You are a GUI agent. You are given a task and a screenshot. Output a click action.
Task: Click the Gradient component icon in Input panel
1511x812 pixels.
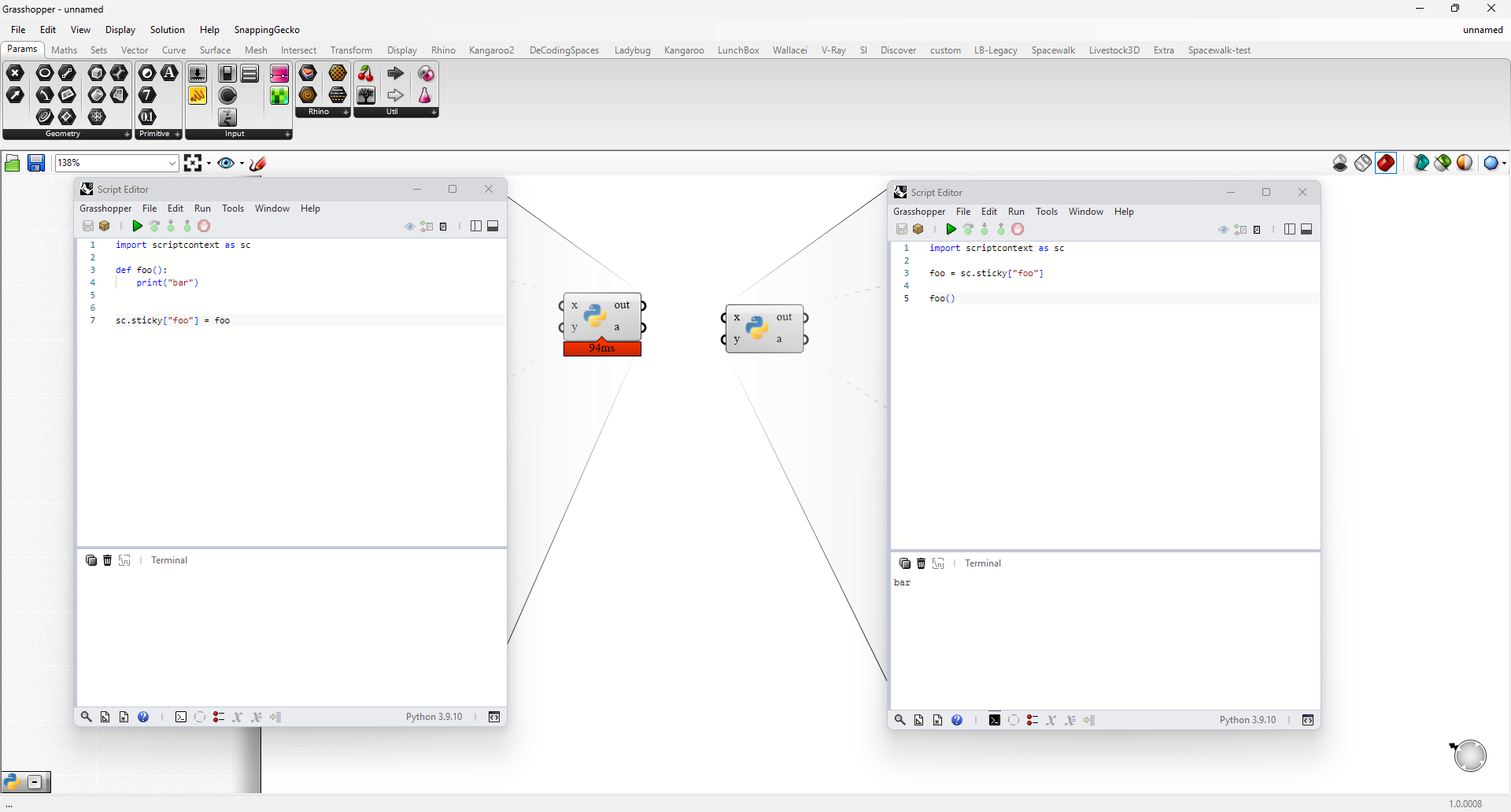(279, 73)
